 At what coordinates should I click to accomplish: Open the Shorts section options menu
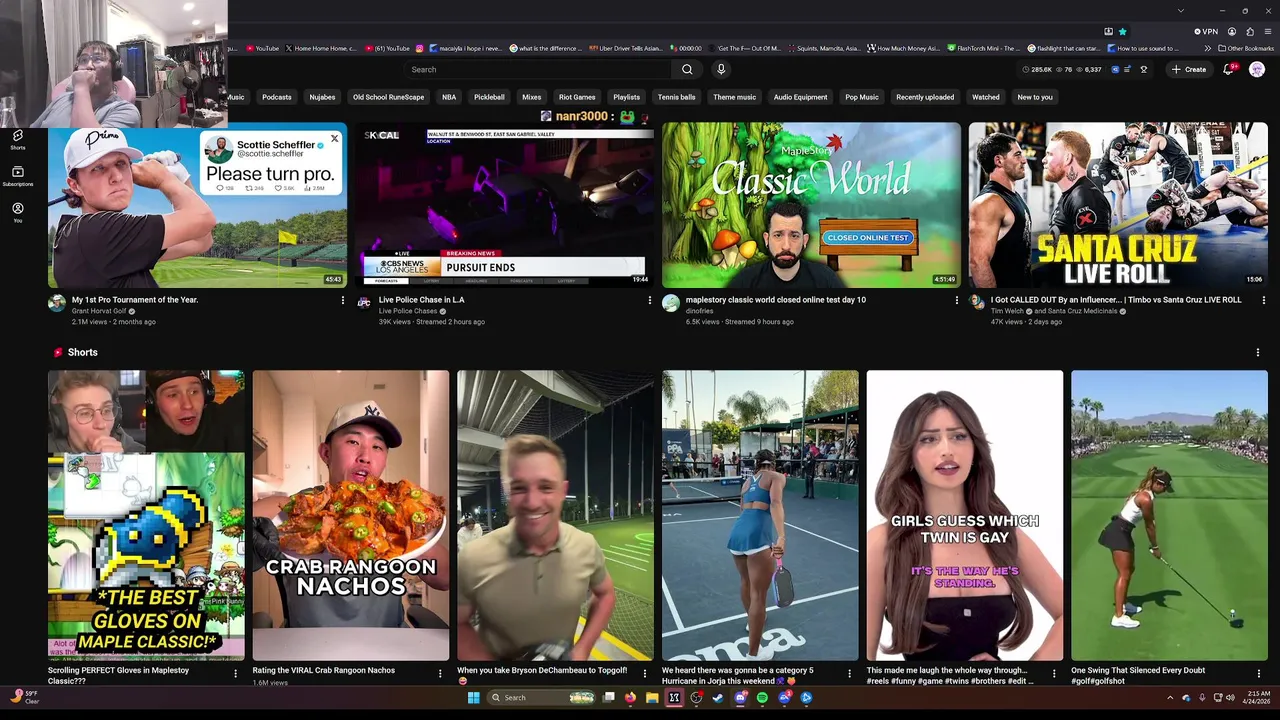(1258, 352)
